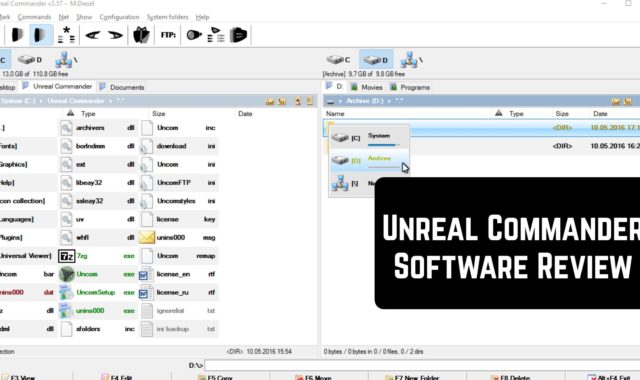Click the left-pointing arrow toolbar icon

tap(93, 36)
